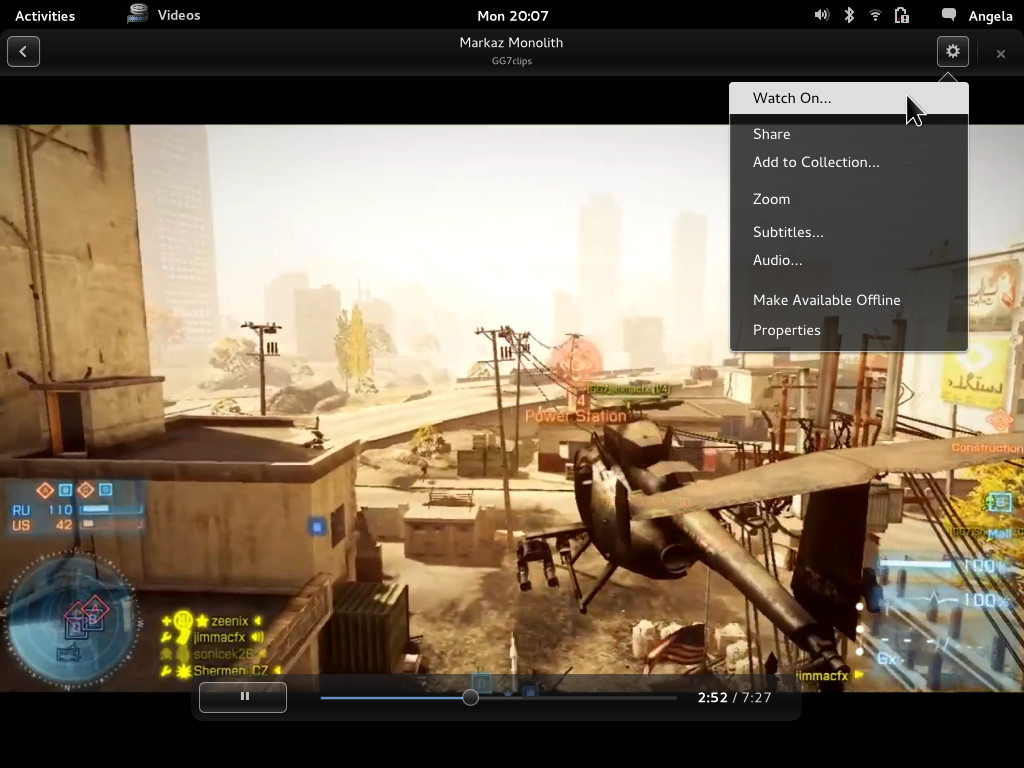Check the battery status icon
Screen dimensions: 1024x768
click(902, 15)
